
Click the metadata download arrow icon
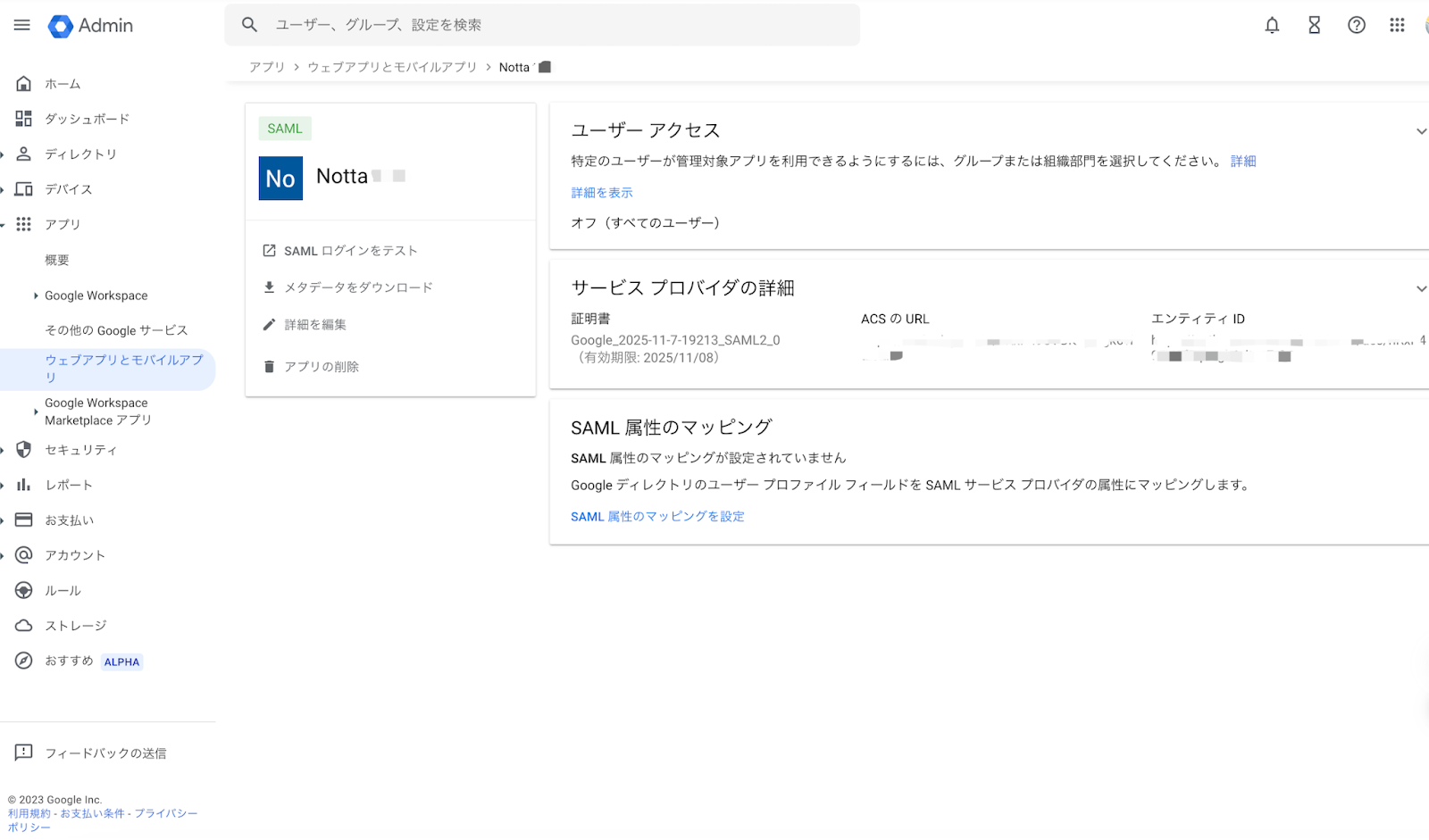(269, 287)
